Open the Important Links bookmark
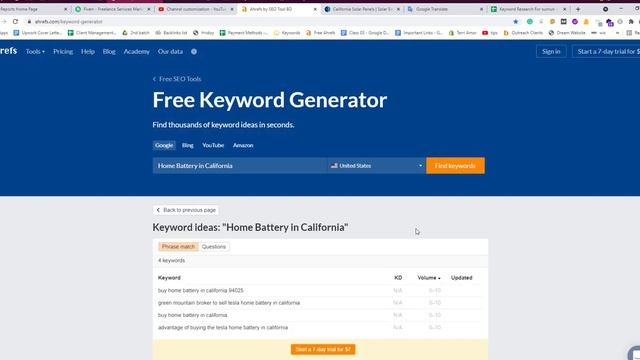 [419, 33]
